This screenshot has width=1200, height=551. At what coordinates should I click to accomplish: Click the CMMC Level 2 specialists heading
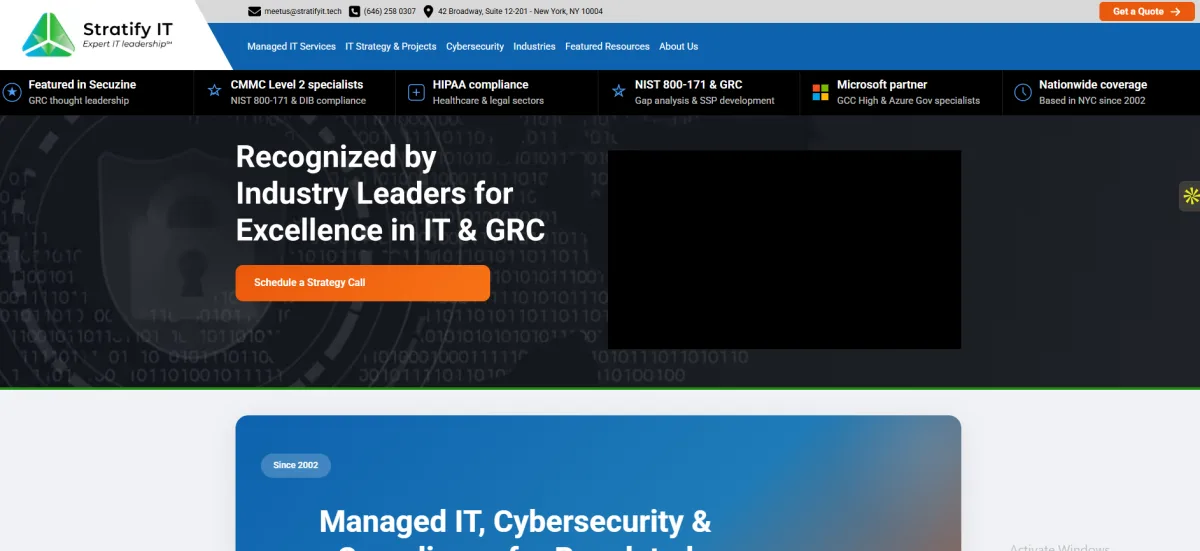pyautogui.click(x=297, y=85)
